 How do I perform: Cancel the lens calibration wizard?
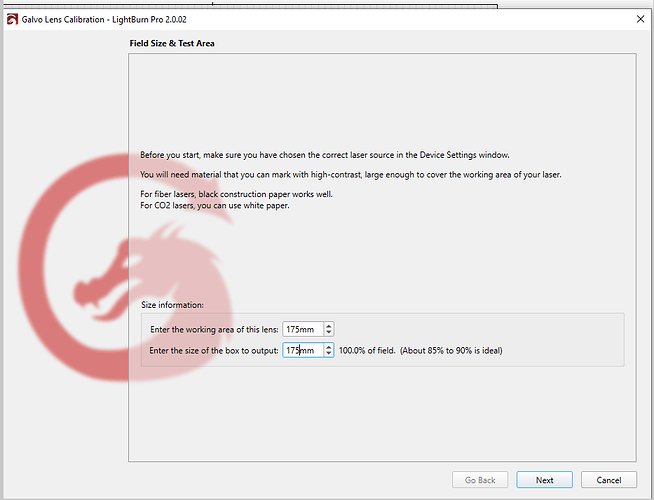[608, 480]
